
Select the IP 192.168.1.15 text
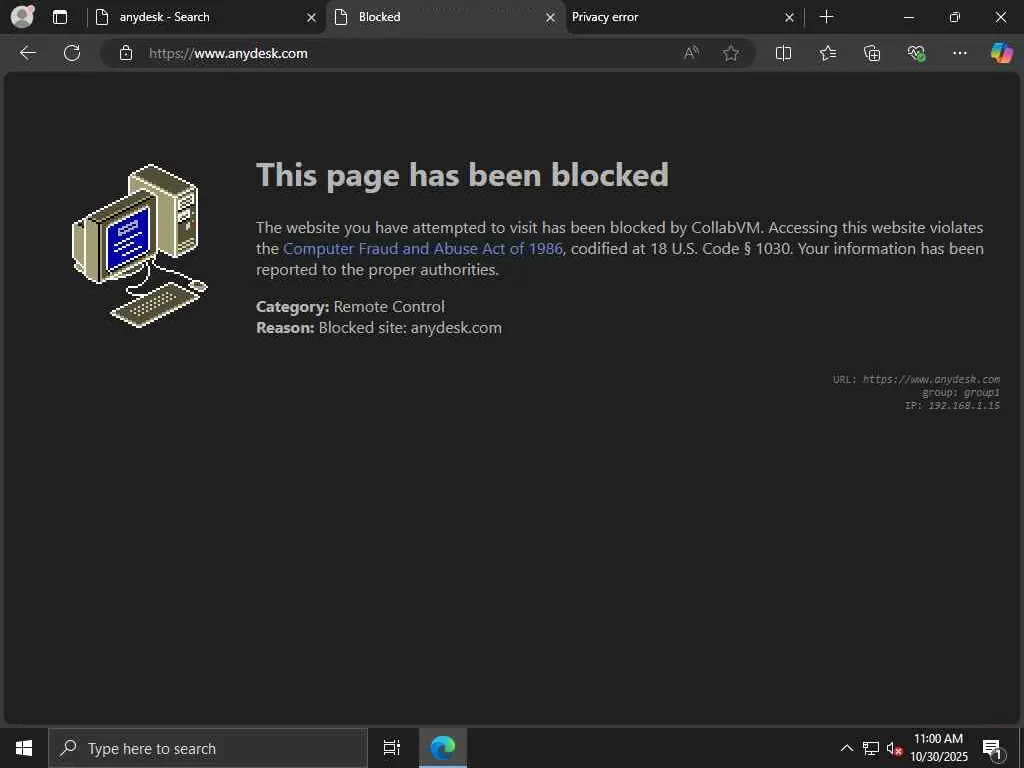(952, 406)
